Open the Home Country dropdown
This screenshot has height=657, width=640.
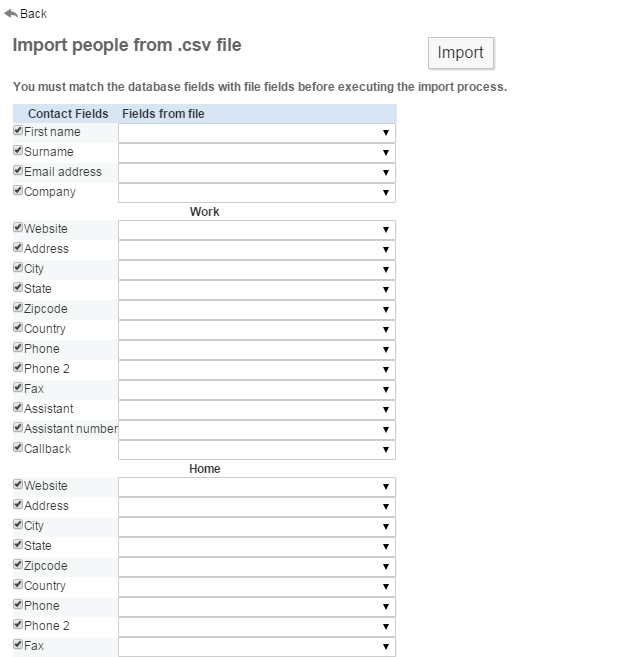click(x=257, y=587)
